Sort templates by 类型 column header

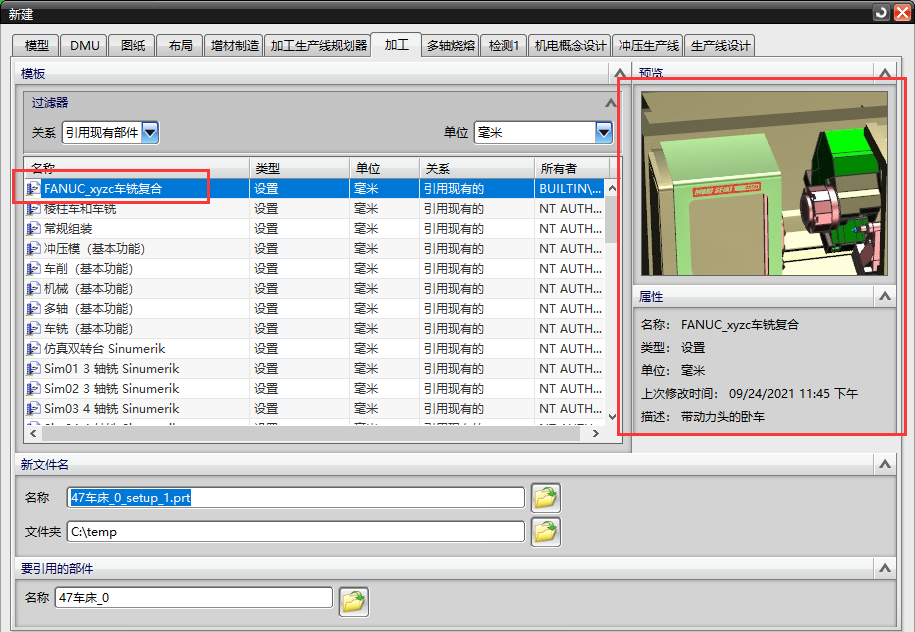pyautogui.click(x=299, y=169)
